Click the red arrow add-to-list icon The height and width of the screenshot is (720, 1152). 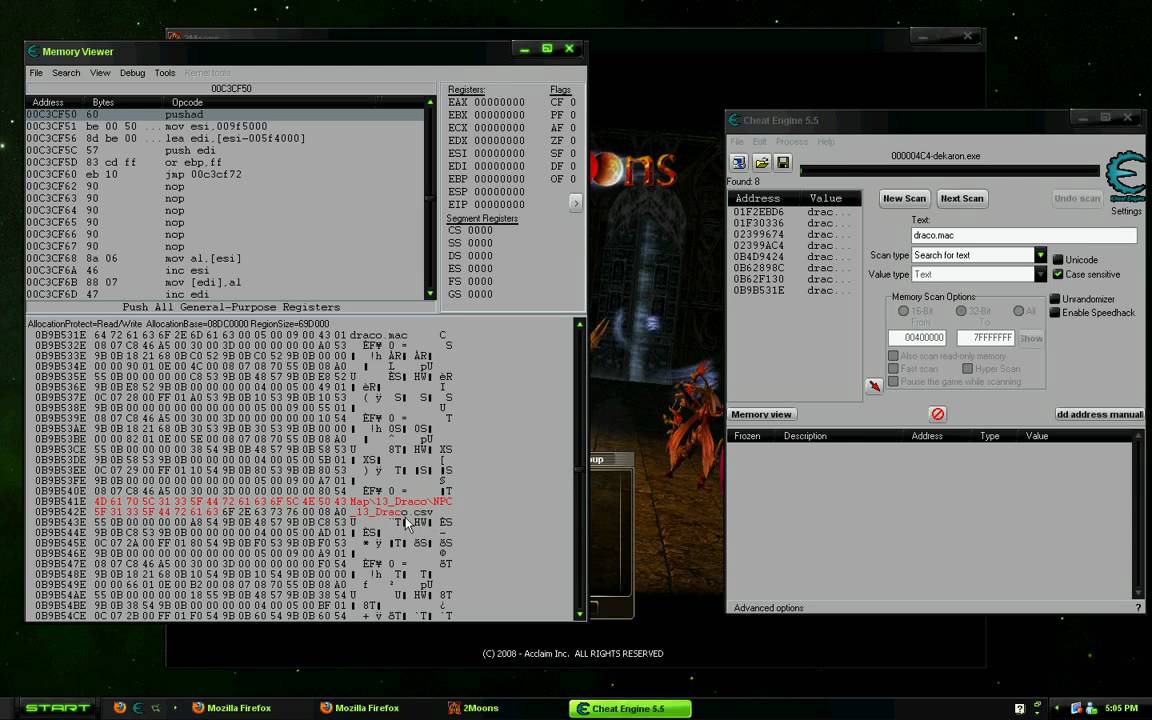coord(874,386)
